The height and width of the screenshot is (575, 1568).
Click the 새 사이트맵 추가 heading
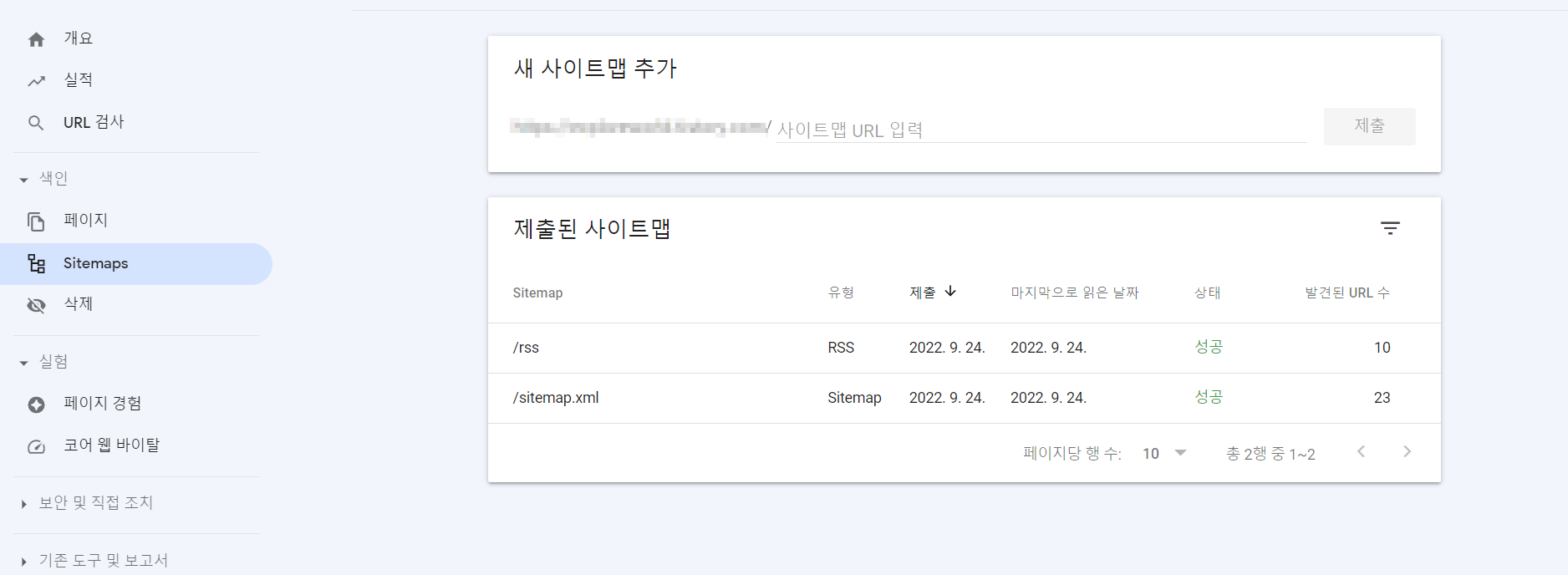pyautogui.click(x=595, y=68)
